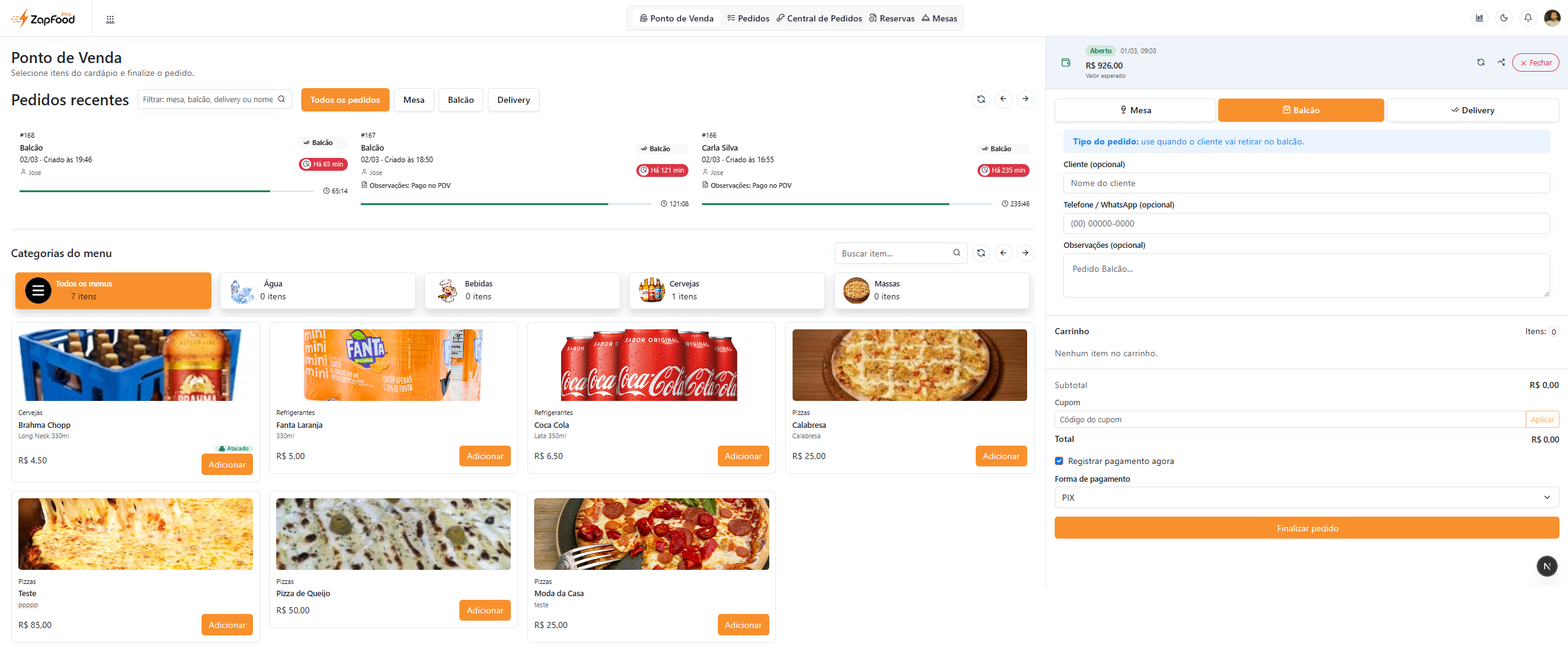This screenshot has width=1568, height=658.
Task: Click the magnifier in the Buscar item field
Action: click(x=956, y=252)
